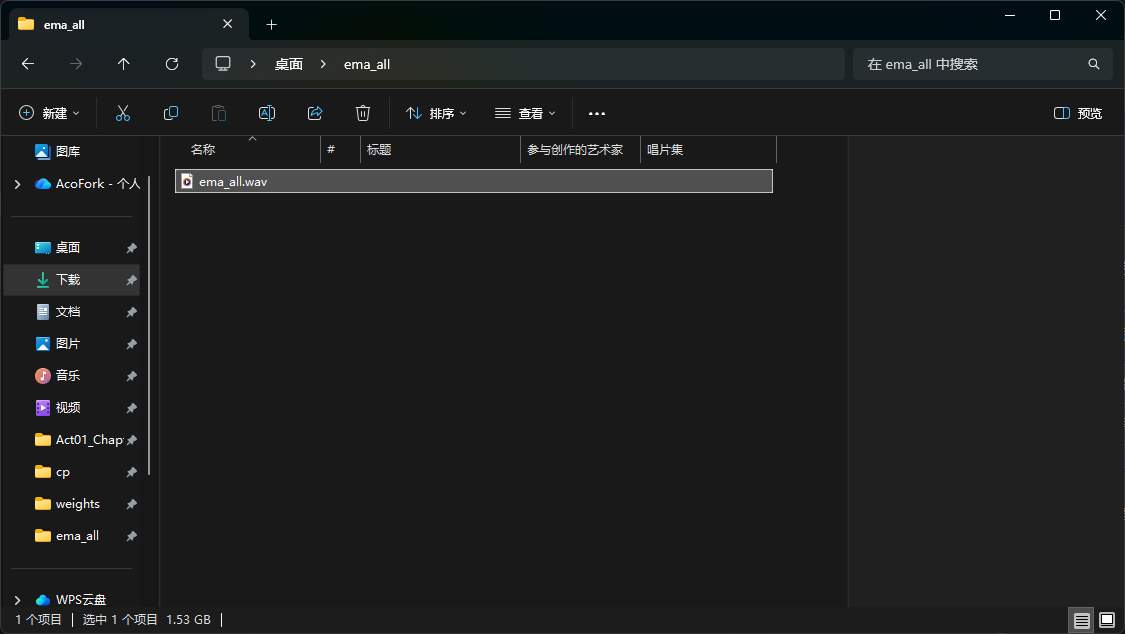Click the search box for ema_all
Image resolution: width=1125 pixels, height=634 pixels.
970,64
